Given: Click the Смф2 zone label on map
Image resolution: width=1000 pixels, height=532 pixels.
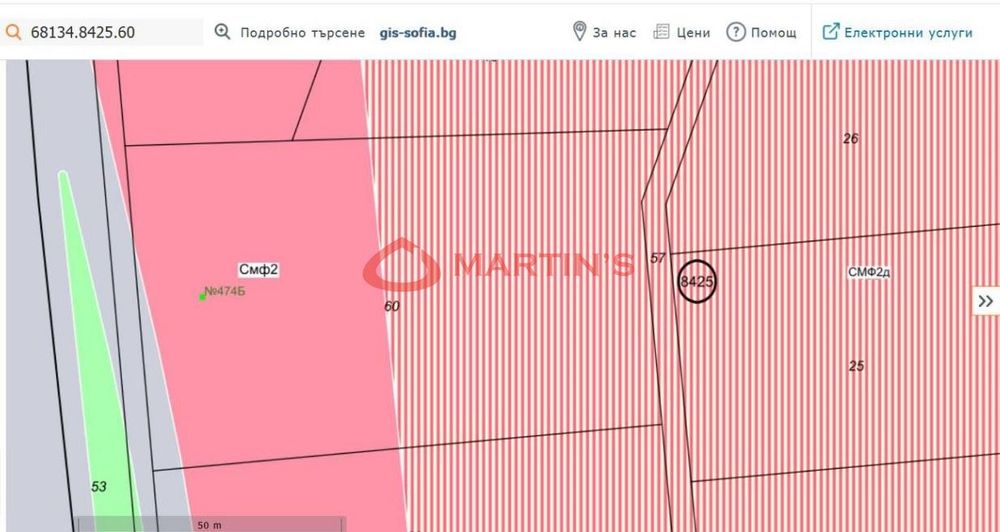Looking at the screenshot, I should click(x=258, y=270).
